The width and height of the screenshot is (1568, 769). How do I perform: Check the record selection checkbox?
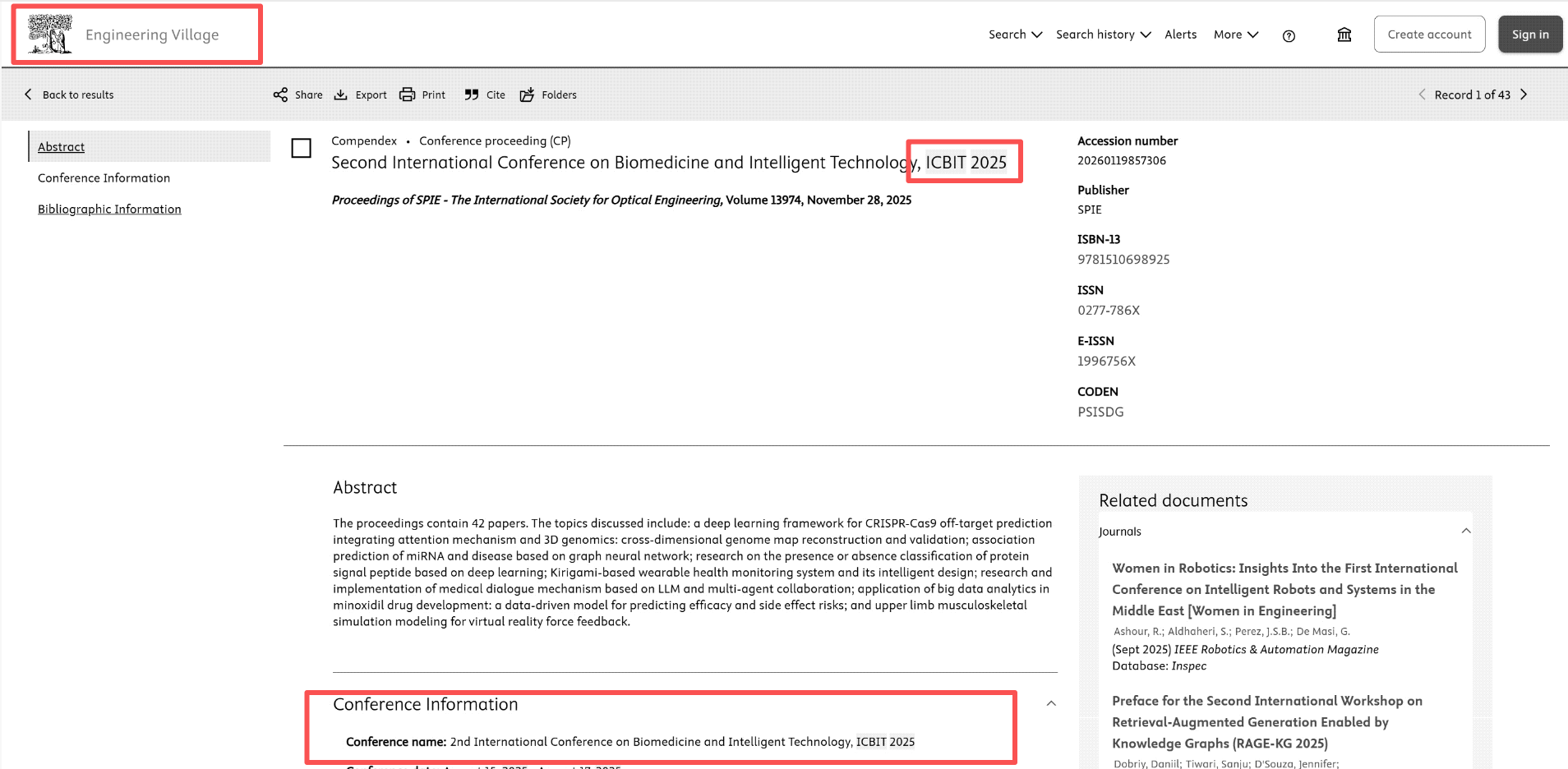pyautogui.click(x=302, y=148)
